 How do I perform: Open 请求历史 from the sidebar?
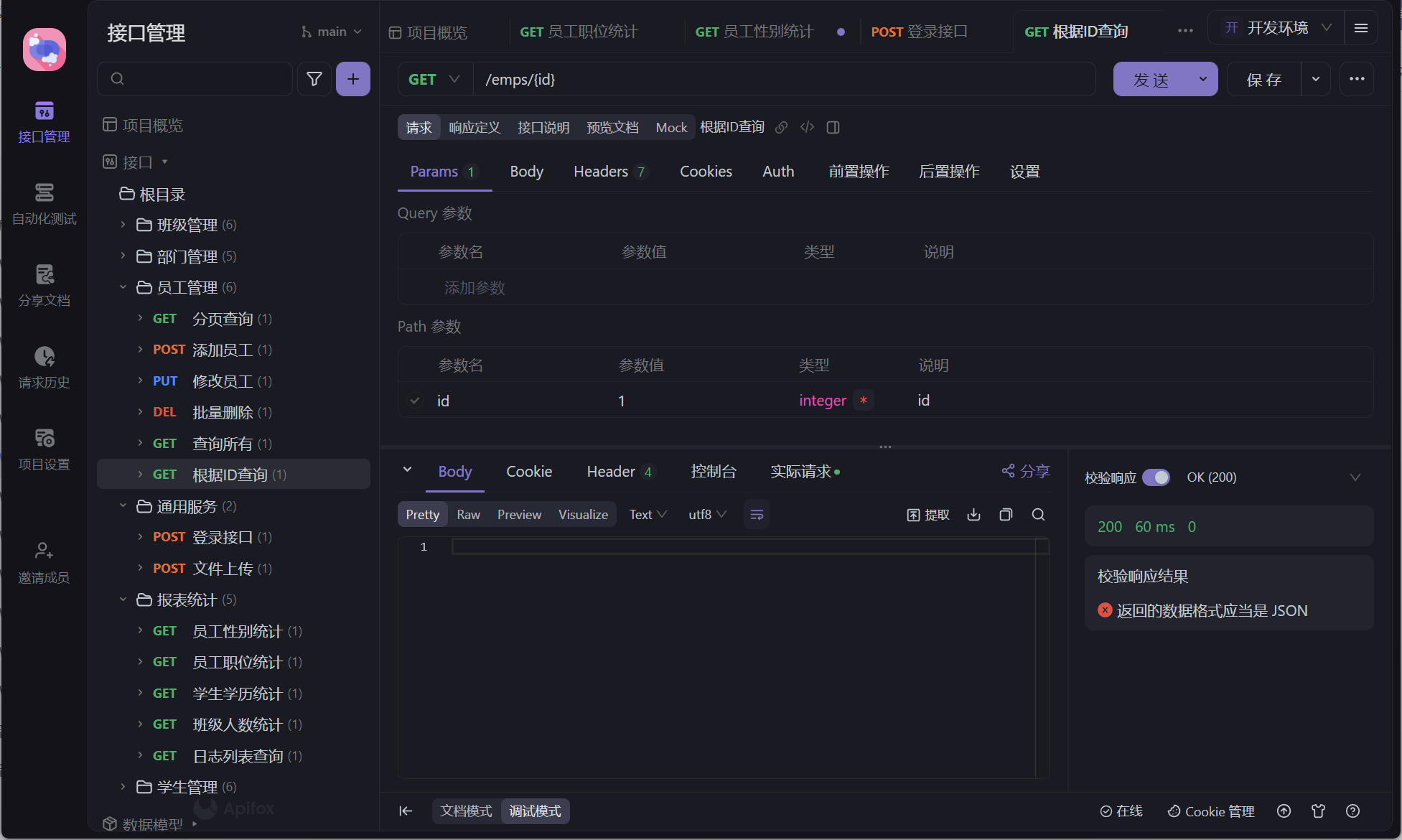point(44,368)
